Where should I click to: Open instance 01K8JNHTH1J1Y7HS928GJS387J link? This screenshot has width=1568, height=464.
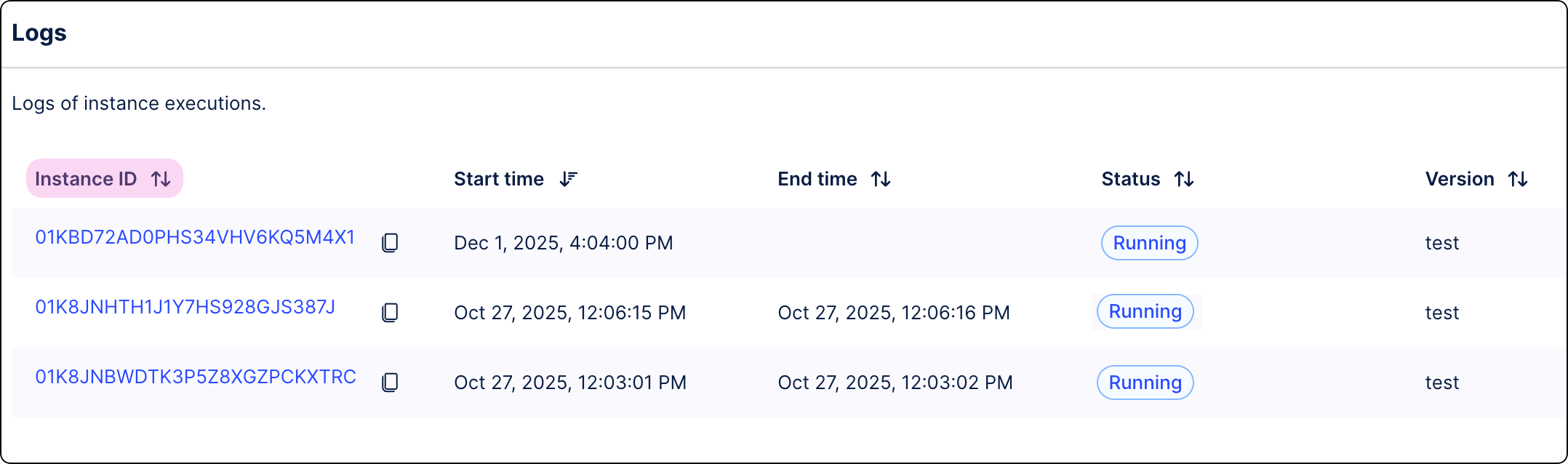point(185,307)
